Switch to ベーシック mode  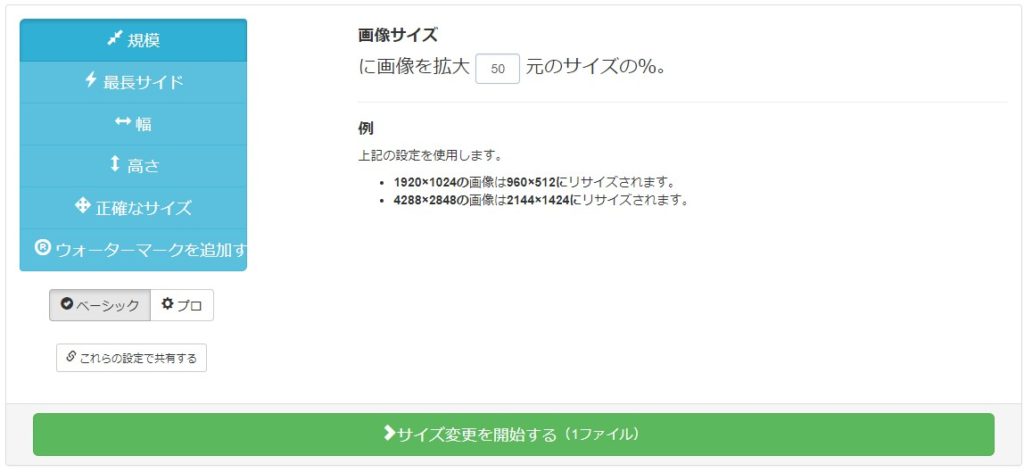coord(100,305)
